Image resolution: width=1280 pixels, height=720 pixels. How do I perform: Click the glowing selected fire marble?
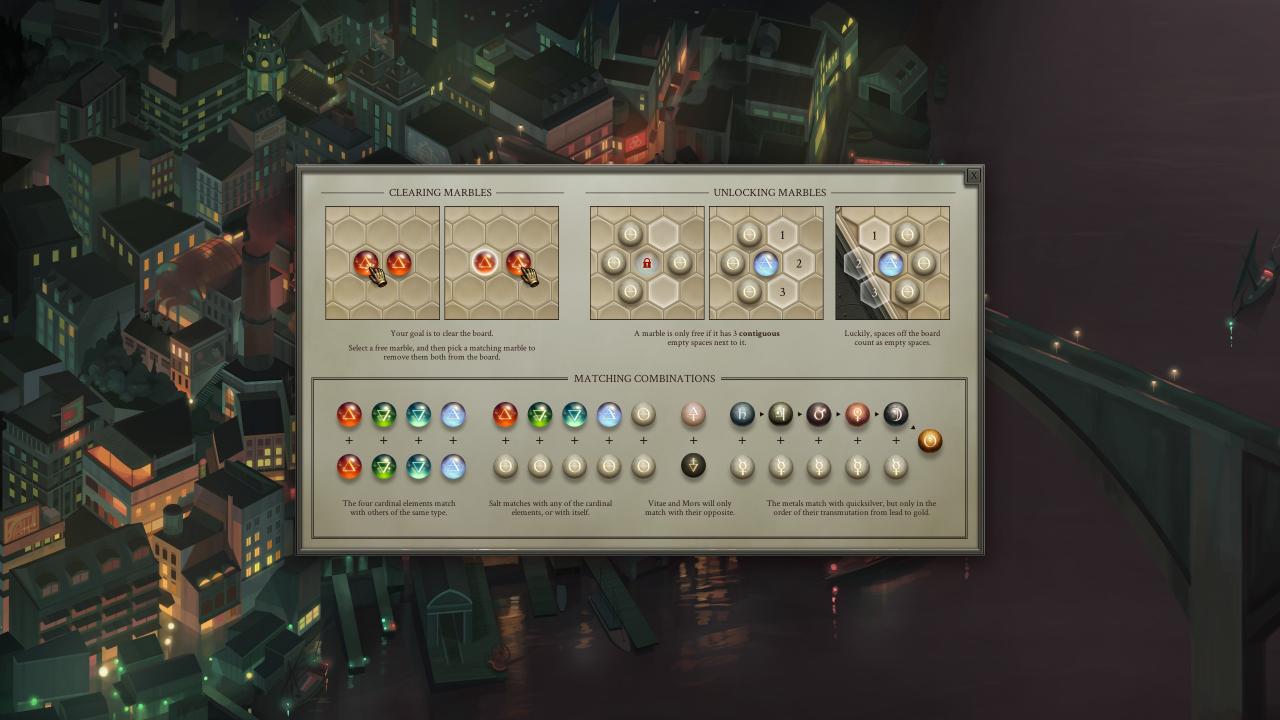(x=485, y=263)
